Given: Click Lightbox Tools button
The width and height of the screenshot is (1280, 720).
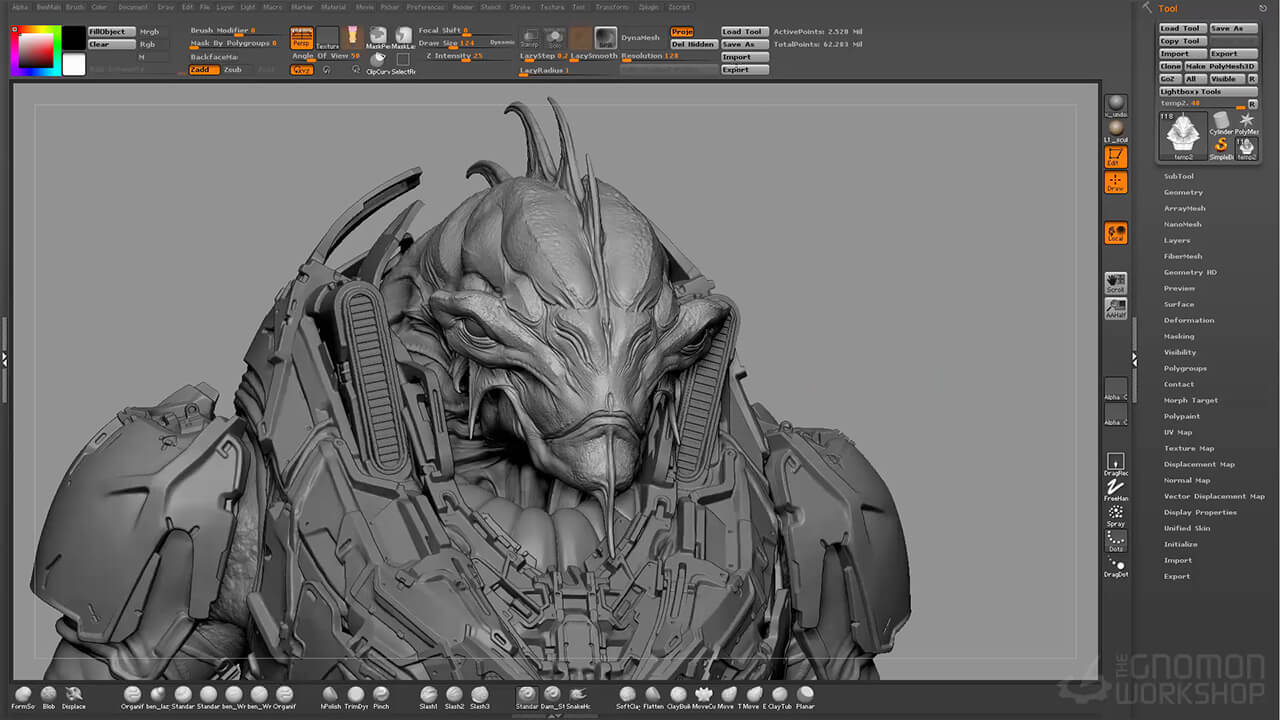Looking at the screenshot, I should click(x=1208, y=91).
